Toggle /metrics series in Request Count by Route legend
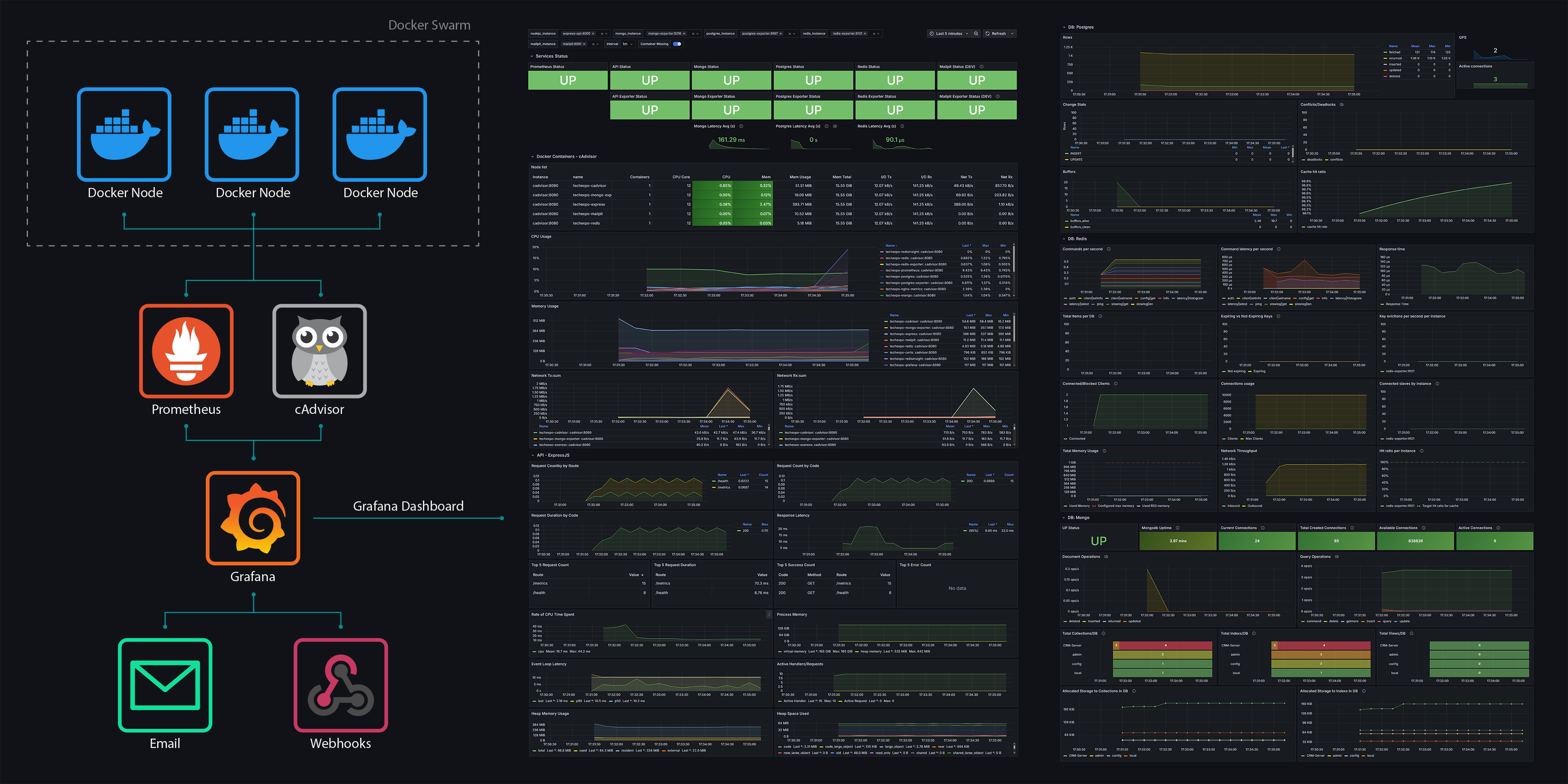 click(x=721, y=487)
